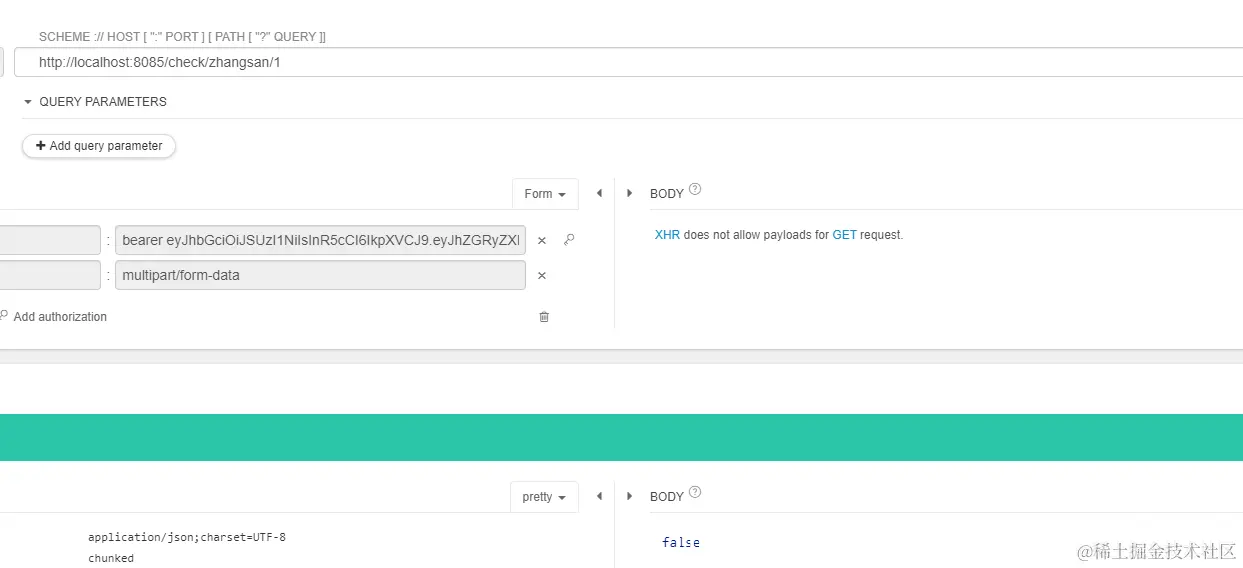The height and width of the screenshot is (568, 1243).
Task: Click the Add query parameter button
Action: click(x=99, y=146)
